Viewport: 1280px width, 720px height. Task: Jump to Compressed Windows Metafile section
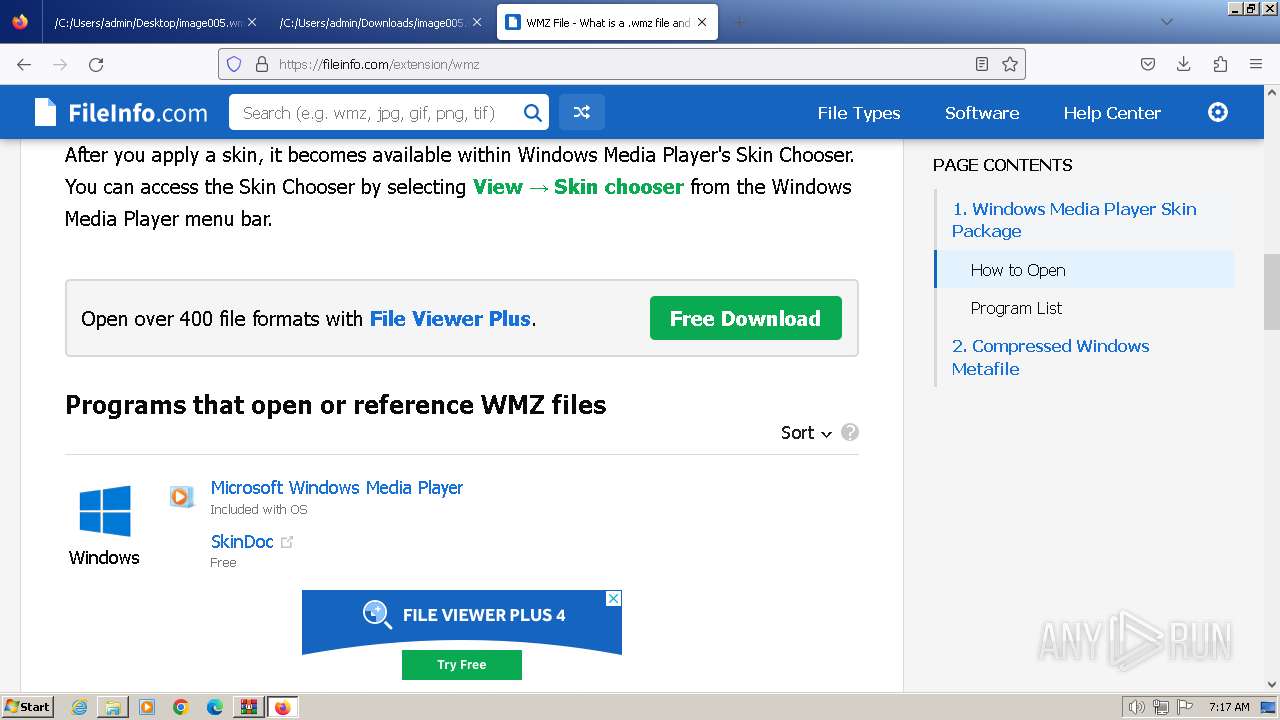tap(1050, 357)
